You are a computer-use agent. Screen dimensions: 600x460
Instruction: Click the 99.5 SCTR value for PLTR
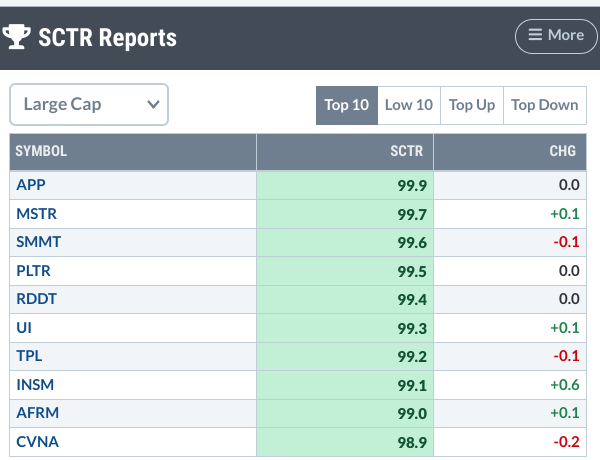click(x=412, y=272)
